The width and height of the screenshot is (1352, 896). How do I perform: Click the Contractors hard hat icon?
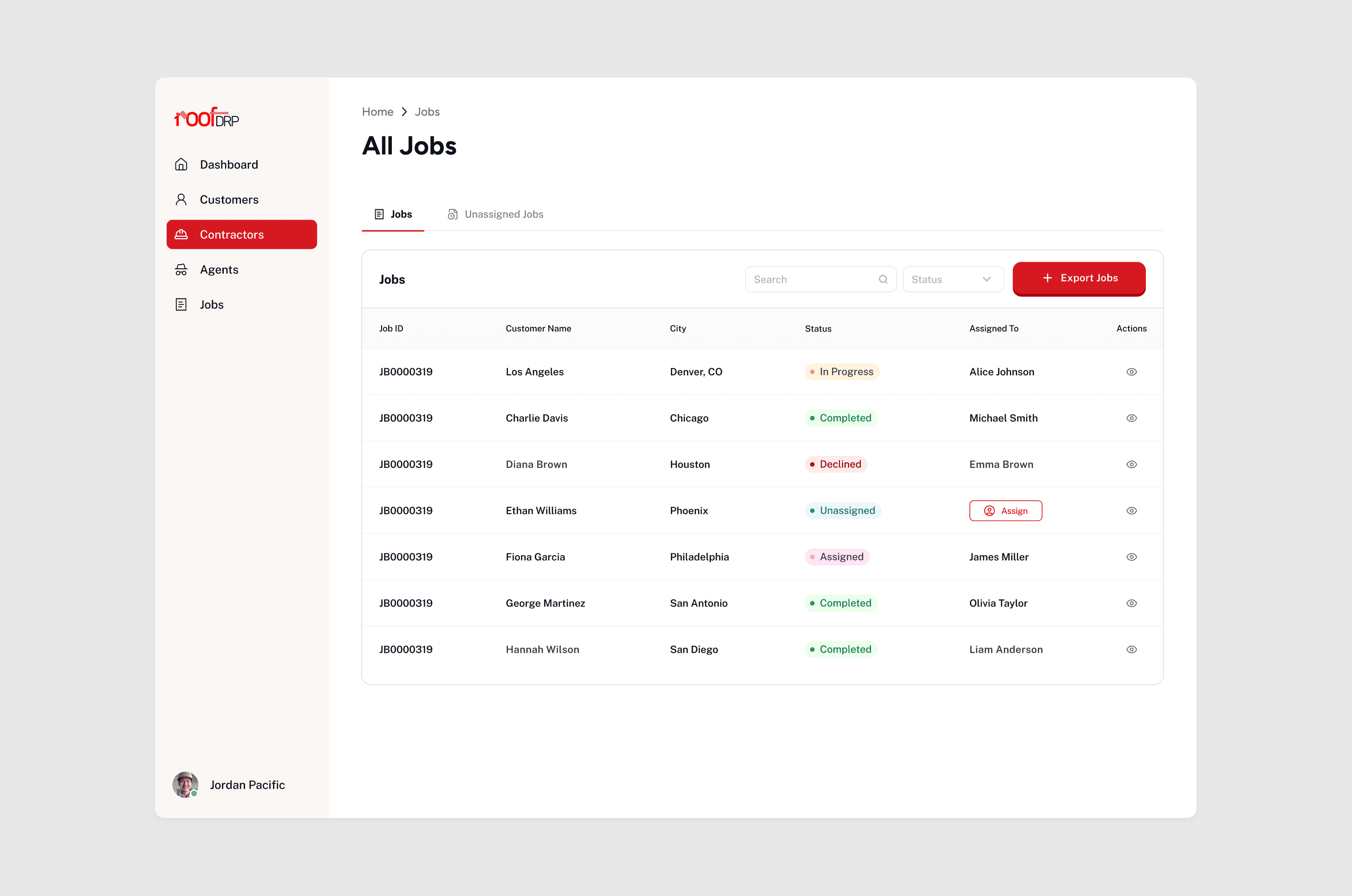coord(181,234)
